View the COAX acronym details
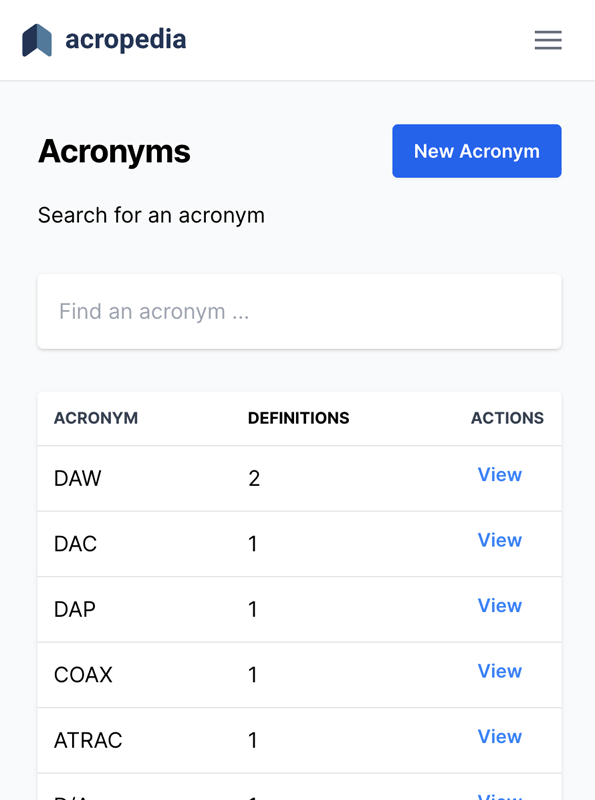Screen dimensions: 595x800 [500, 671]
